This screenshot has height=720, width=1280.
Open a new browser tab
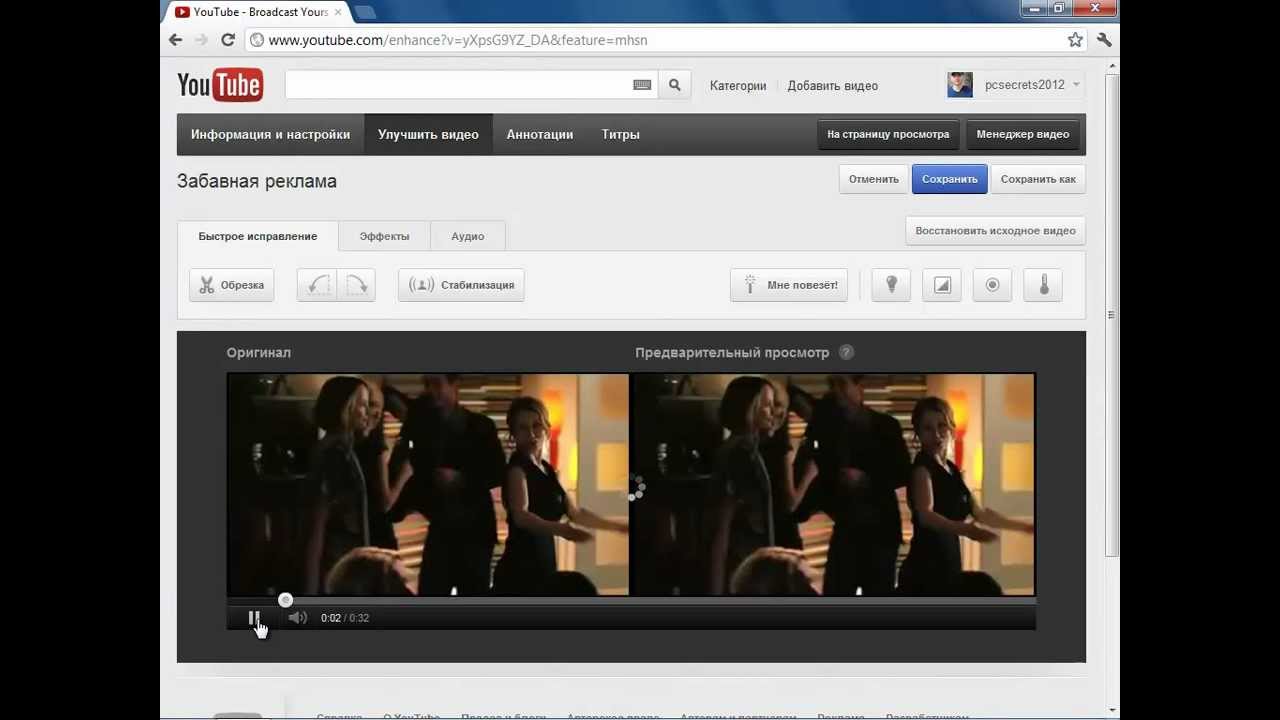[x=364, y=12]
